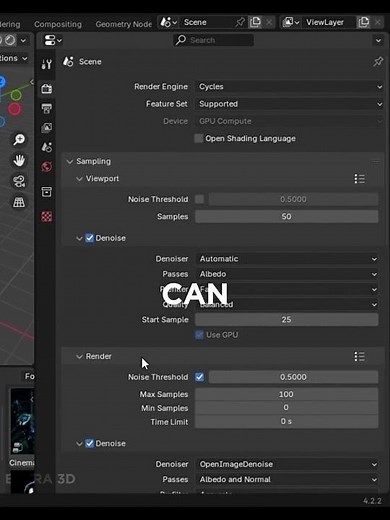Click the Min Samples 0 field
The width and height of the screenshot is (390, 520).
[287, 408]
